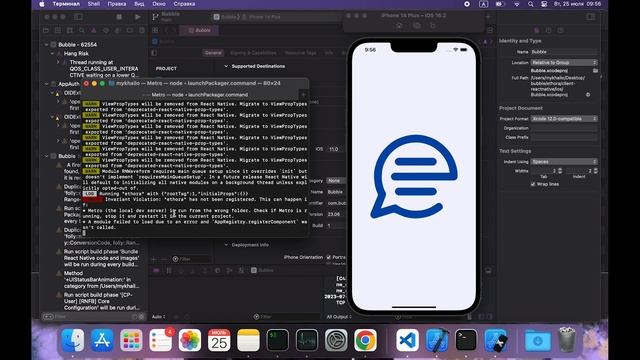
Task: Select the Bubble editor tab
Action: point(200,31)
